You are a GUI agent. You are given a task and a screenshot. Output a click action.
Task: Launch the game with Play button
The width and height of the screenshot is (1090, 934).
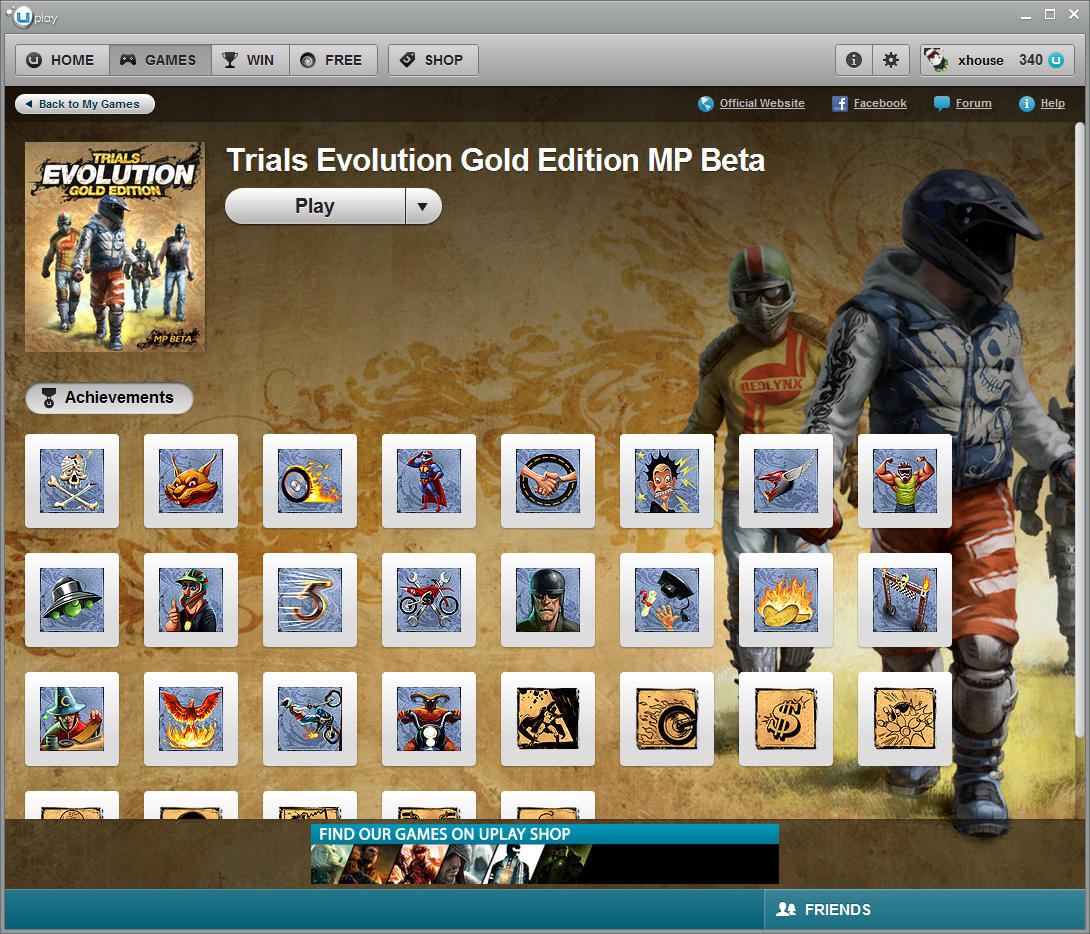(x=315, y=206)
